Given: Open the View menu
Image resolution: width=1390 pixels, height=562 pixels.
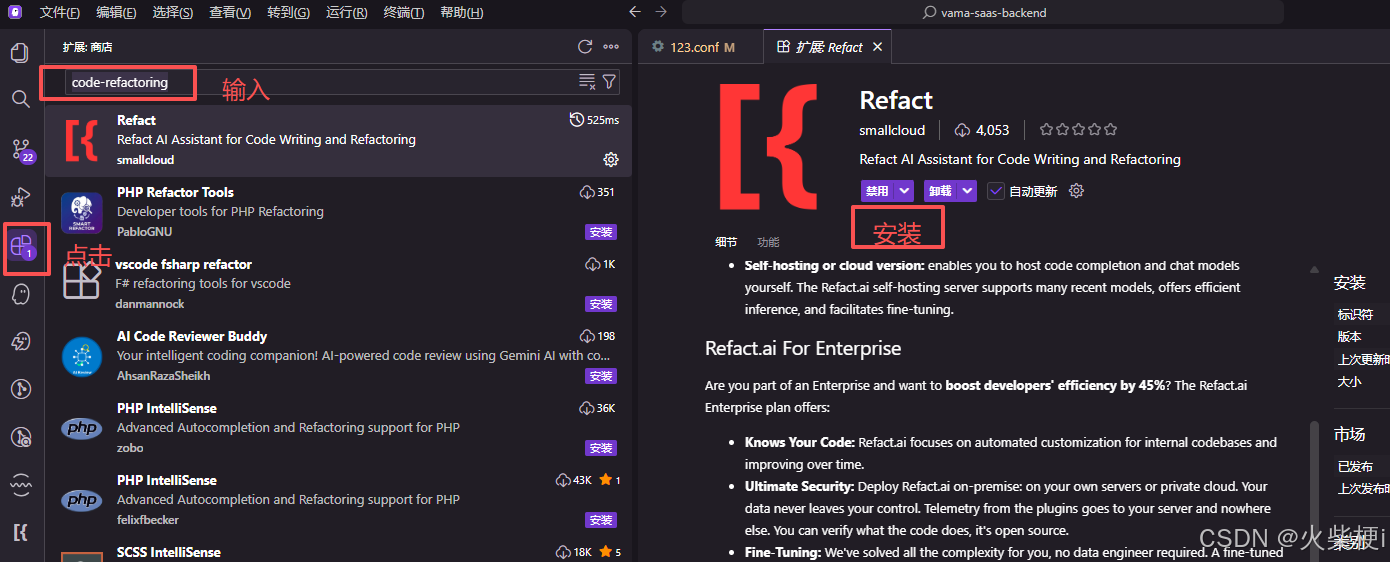Looking at the screenshot, I should [230, 12].
